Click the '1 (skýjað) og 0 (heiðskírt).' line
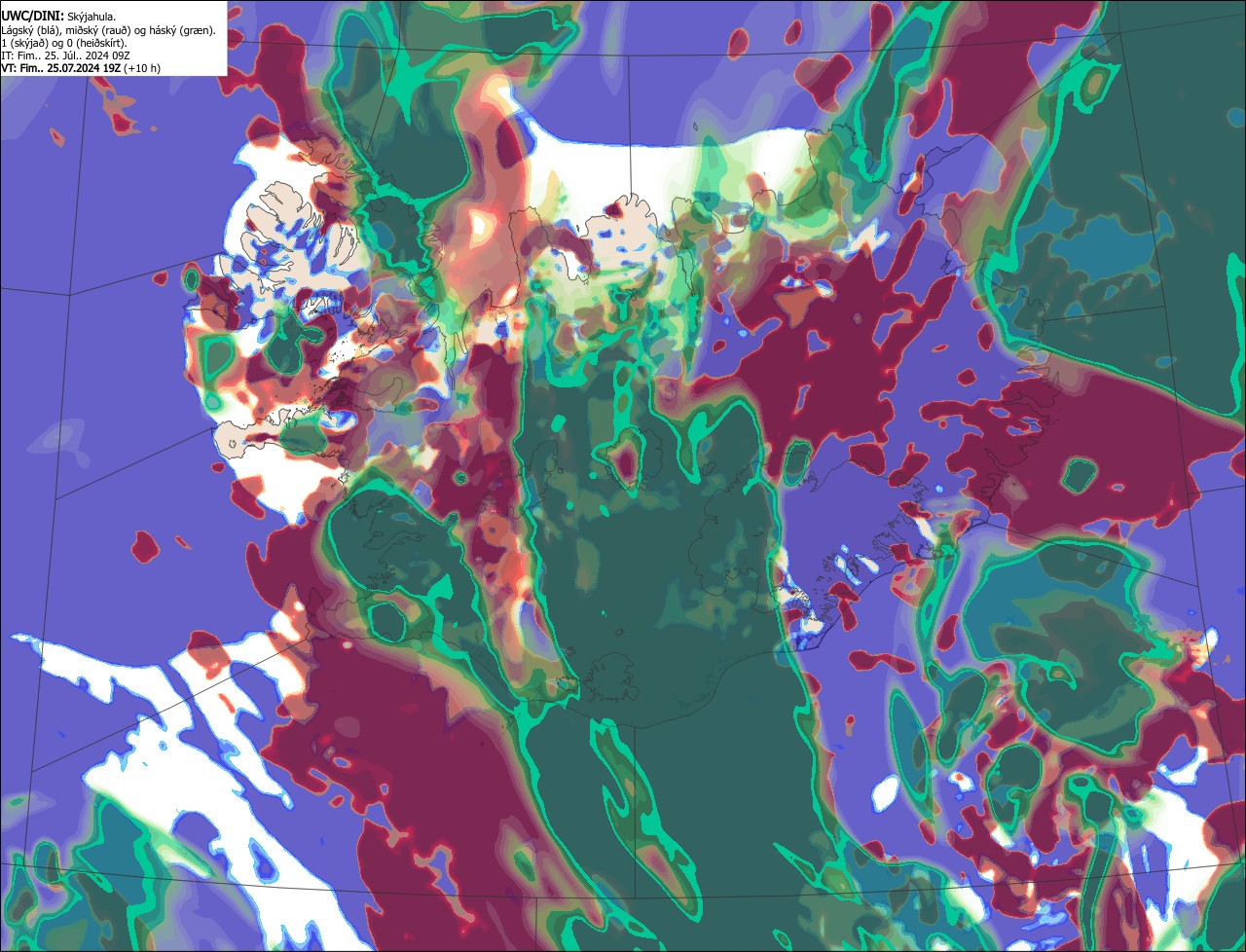1246x952 pixels. click(64, 43)
